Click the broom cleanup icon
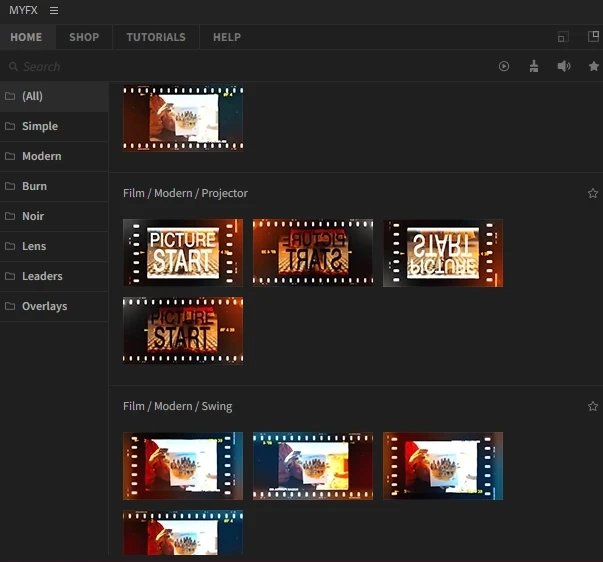This screenshot has width=603, height=562. [534, 66]
